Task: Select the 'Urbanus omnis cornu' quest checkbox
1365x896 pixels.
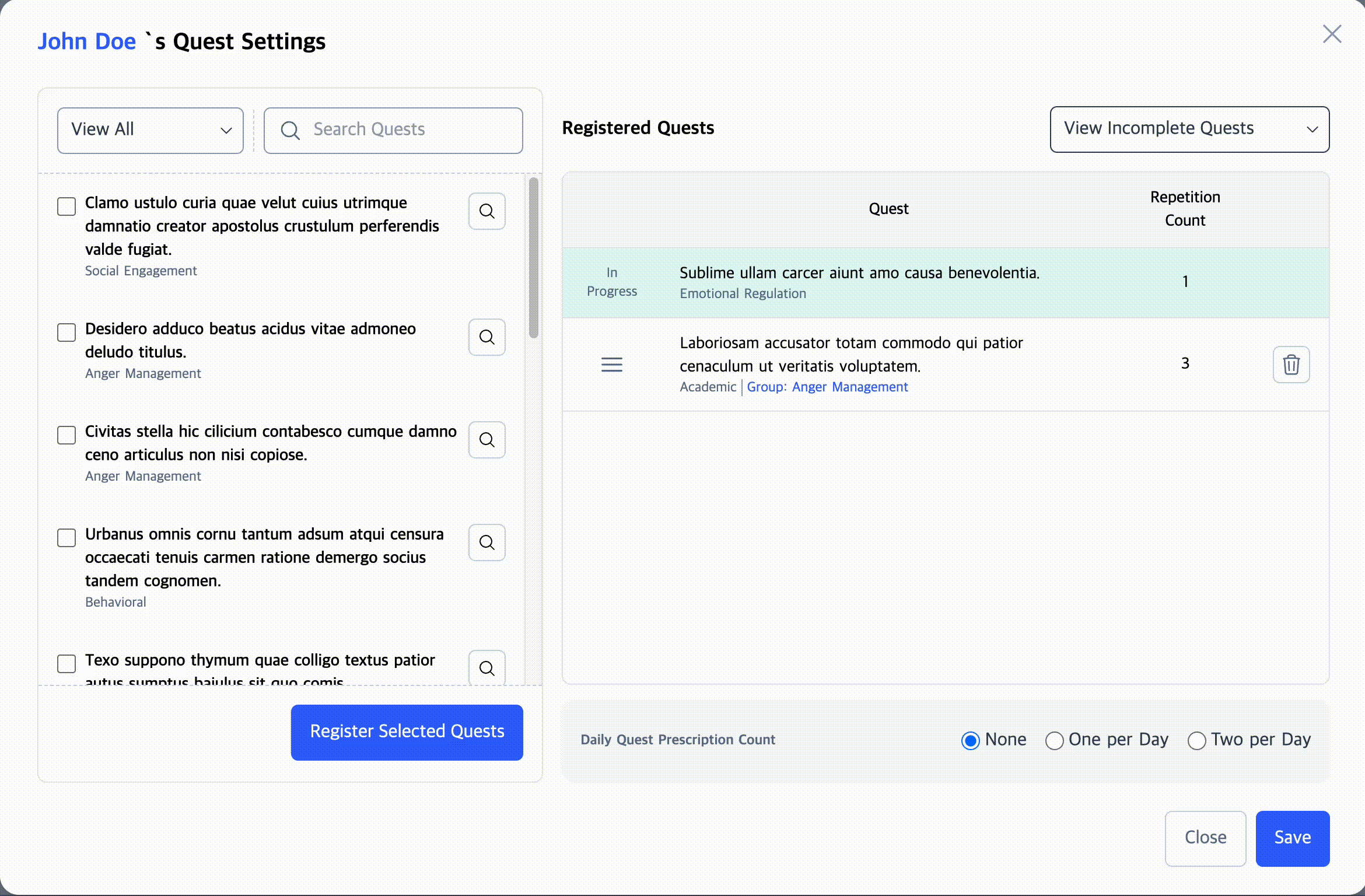Action: click(66, 537)
